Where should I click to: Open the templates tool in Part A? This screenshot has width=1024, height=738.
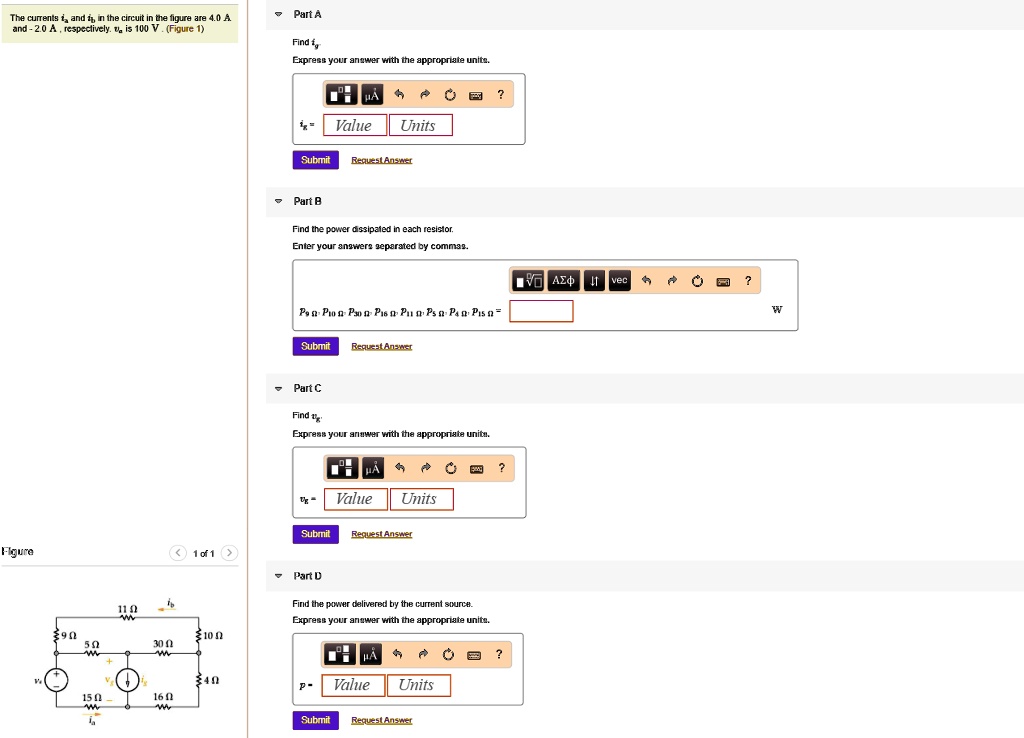click(x=342, y=95)
